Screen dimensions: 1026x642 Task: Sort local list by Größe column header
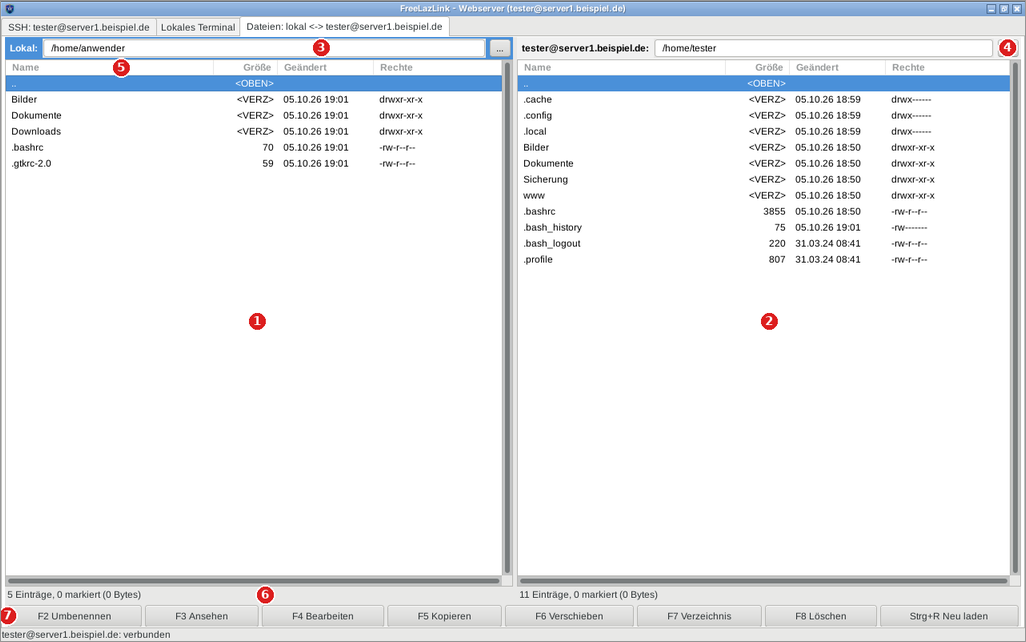click(245, 67)
